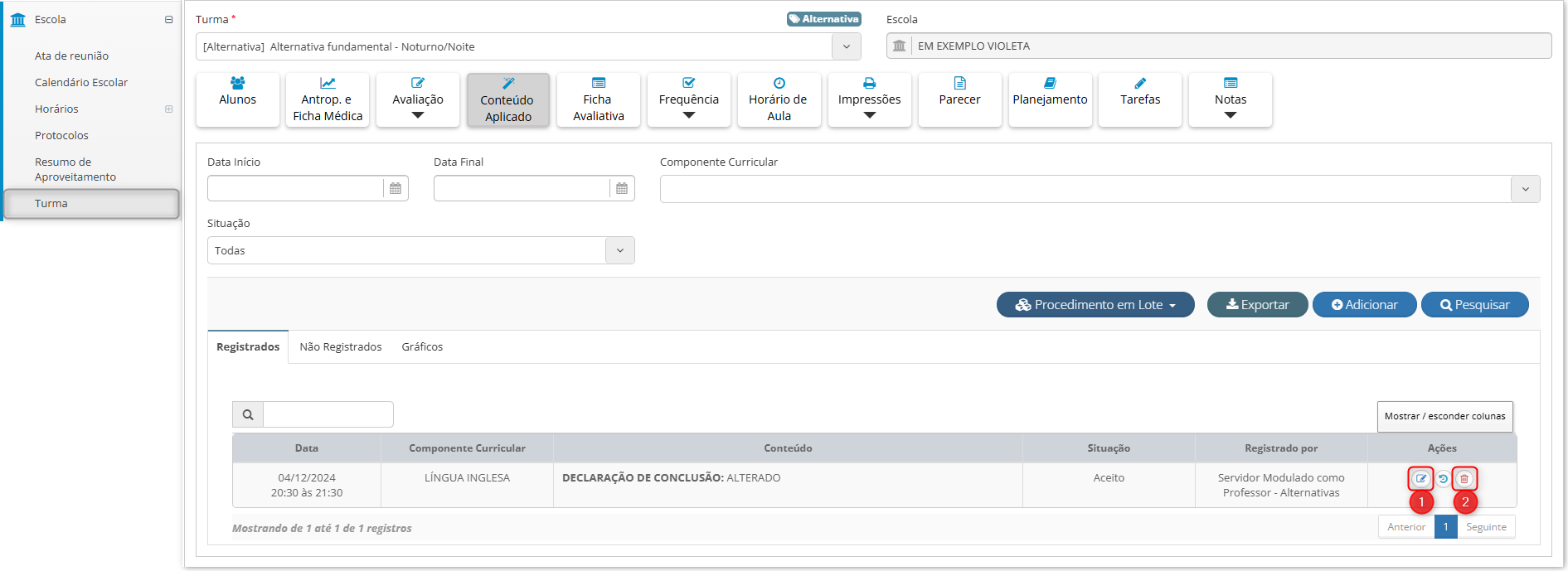
Task: Open Resumo de Aproveitamento
Action: (75, 169)
